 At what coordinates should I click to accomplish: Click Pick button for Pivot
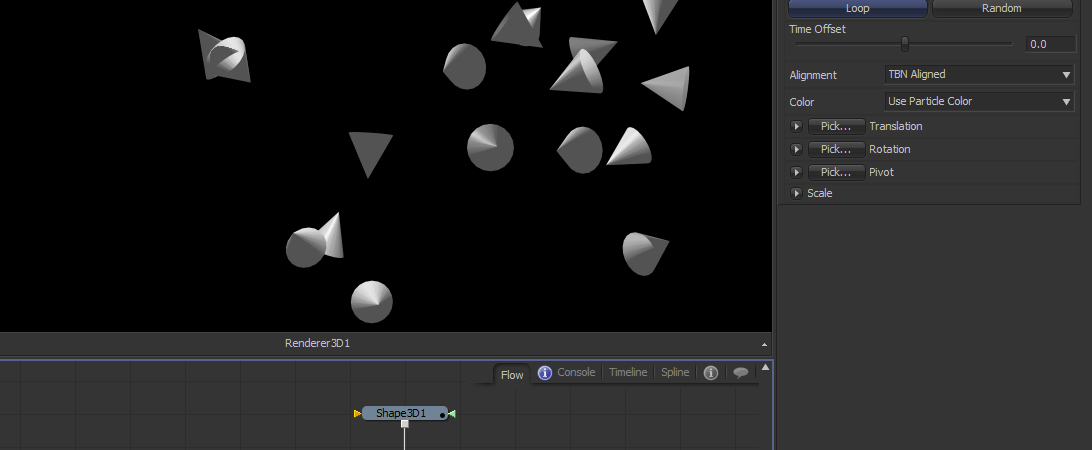tap(836, 172)
